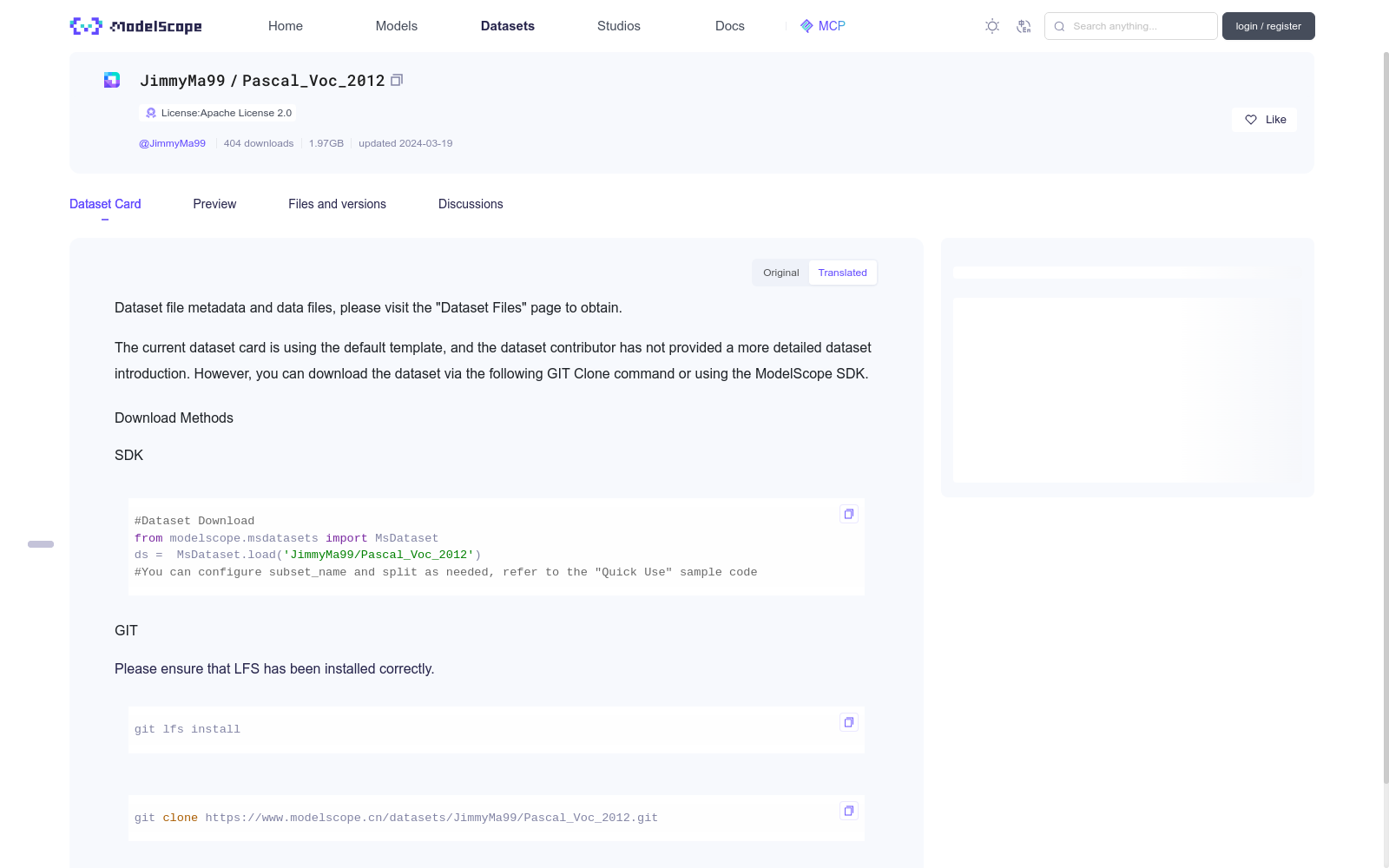Click the SDK heading
Image resolution: width=1389 pixels, height=868 pixels.
(x=128, y=455)
